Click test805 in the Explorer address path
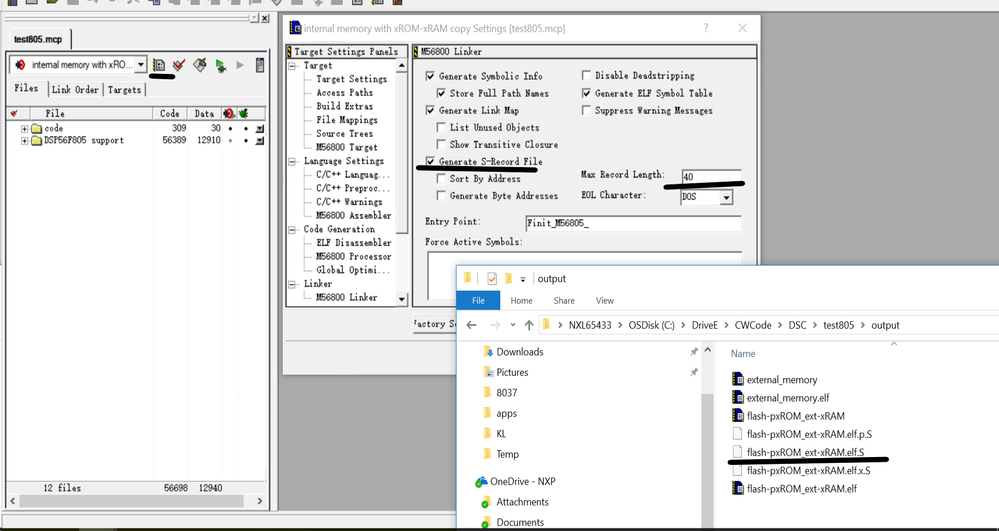This screenshot has height=531, width=999. [838, 325]
